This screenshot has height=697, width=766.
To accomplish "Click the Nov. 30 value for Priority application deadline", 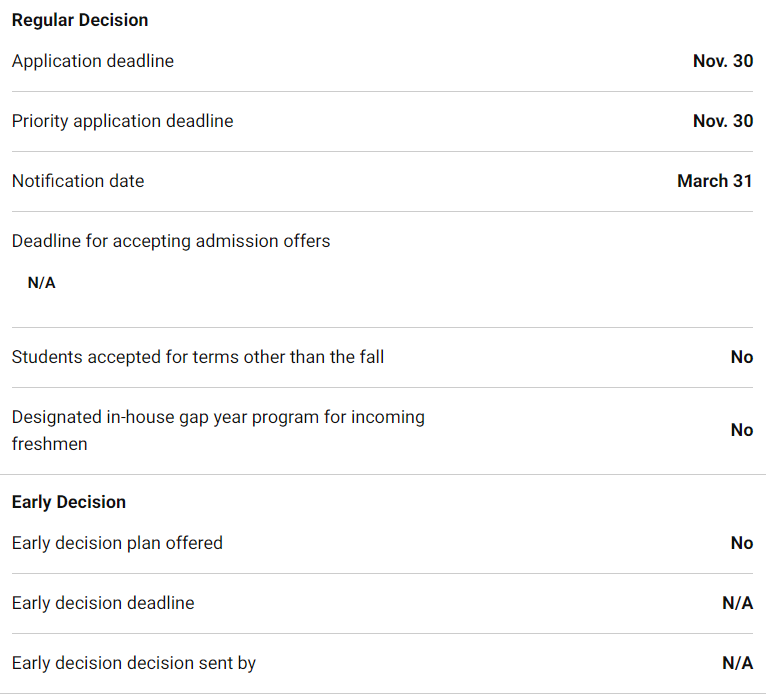I will click(722, 121).
